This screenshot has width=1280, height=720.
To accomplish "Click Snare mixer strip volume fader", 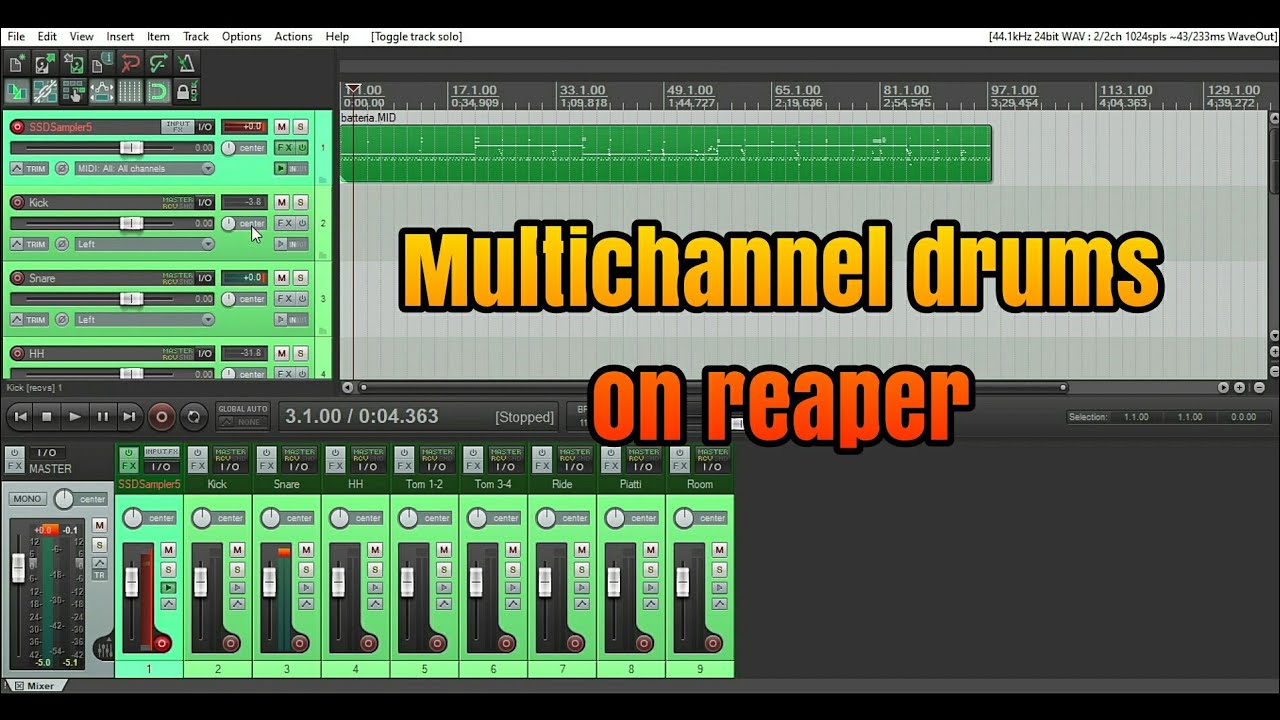I will [x=269, y=581].
